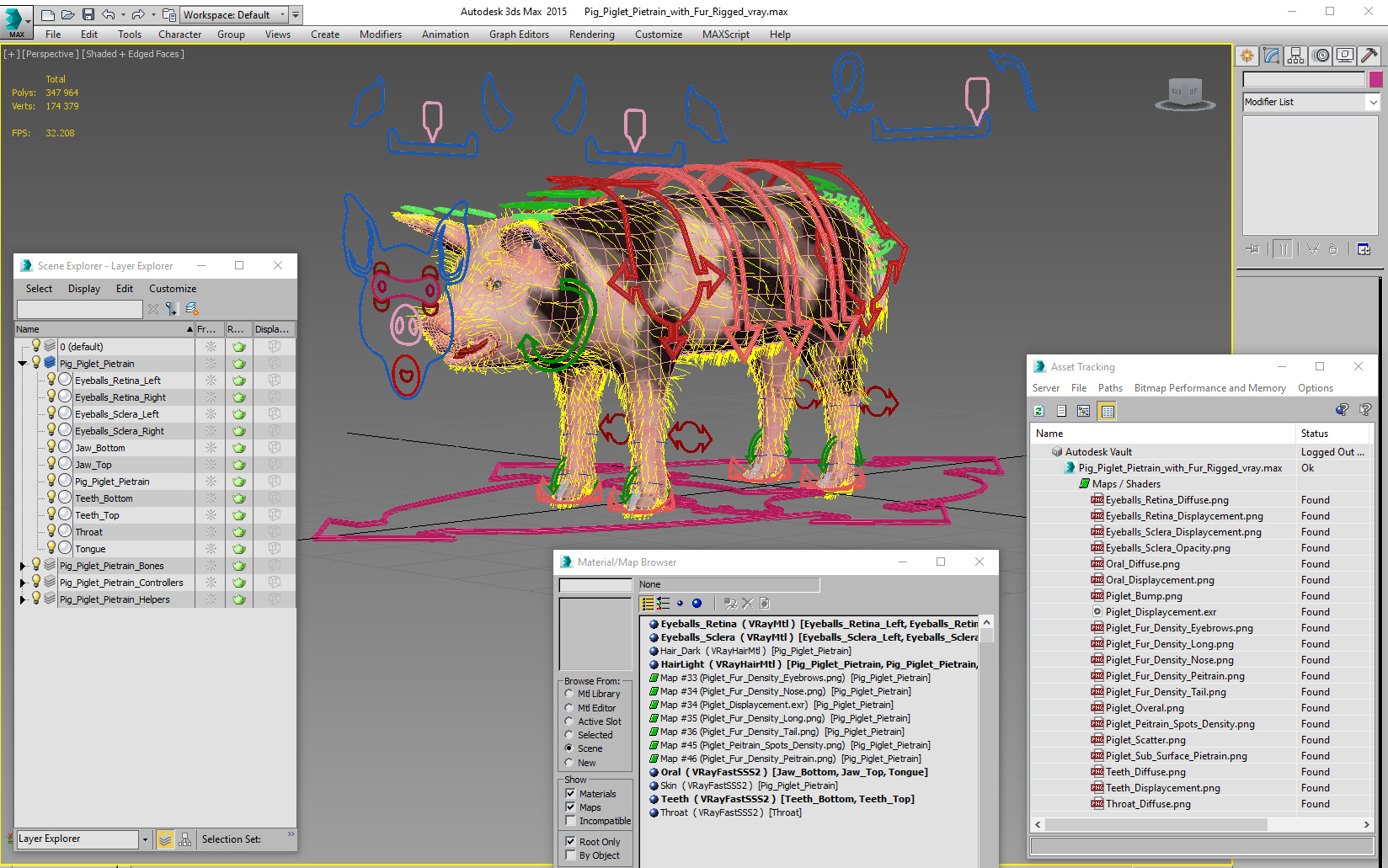The image size is (1388, 868).
Task: Select the Active Slot radio button
Action: [569, 722]
